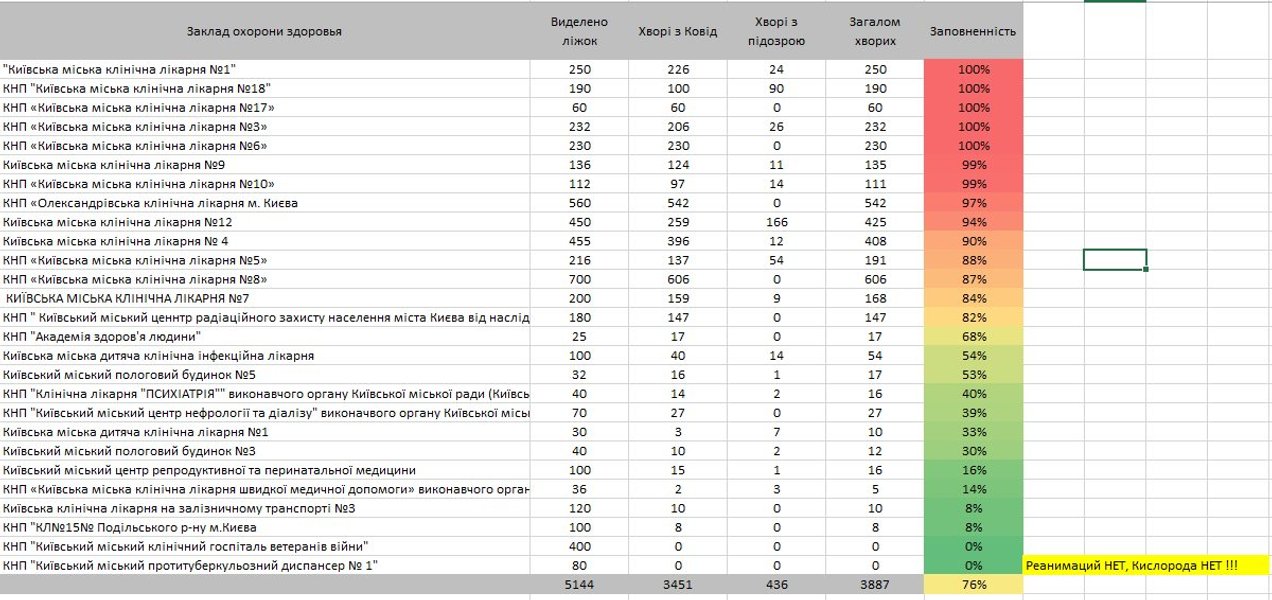Select the empty outlined cell right of the table
Screen dimensions: 1272x600
point(1114,260)
